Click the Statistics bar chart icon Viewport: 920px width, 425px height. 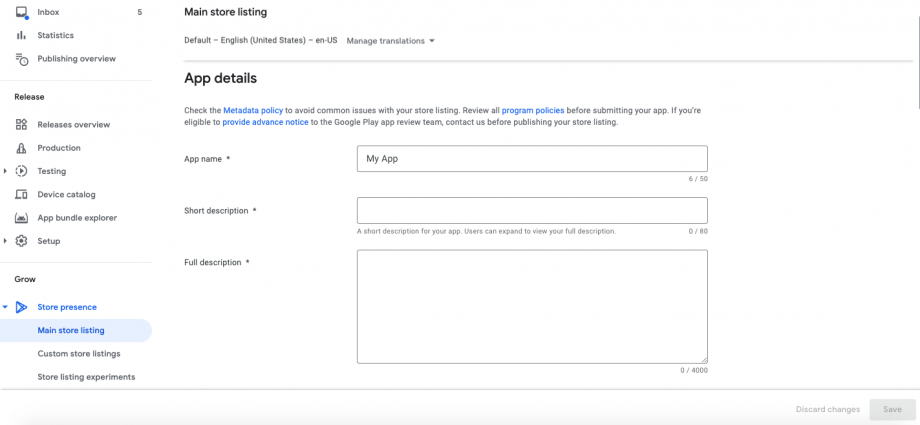click(x=21, y=35)
